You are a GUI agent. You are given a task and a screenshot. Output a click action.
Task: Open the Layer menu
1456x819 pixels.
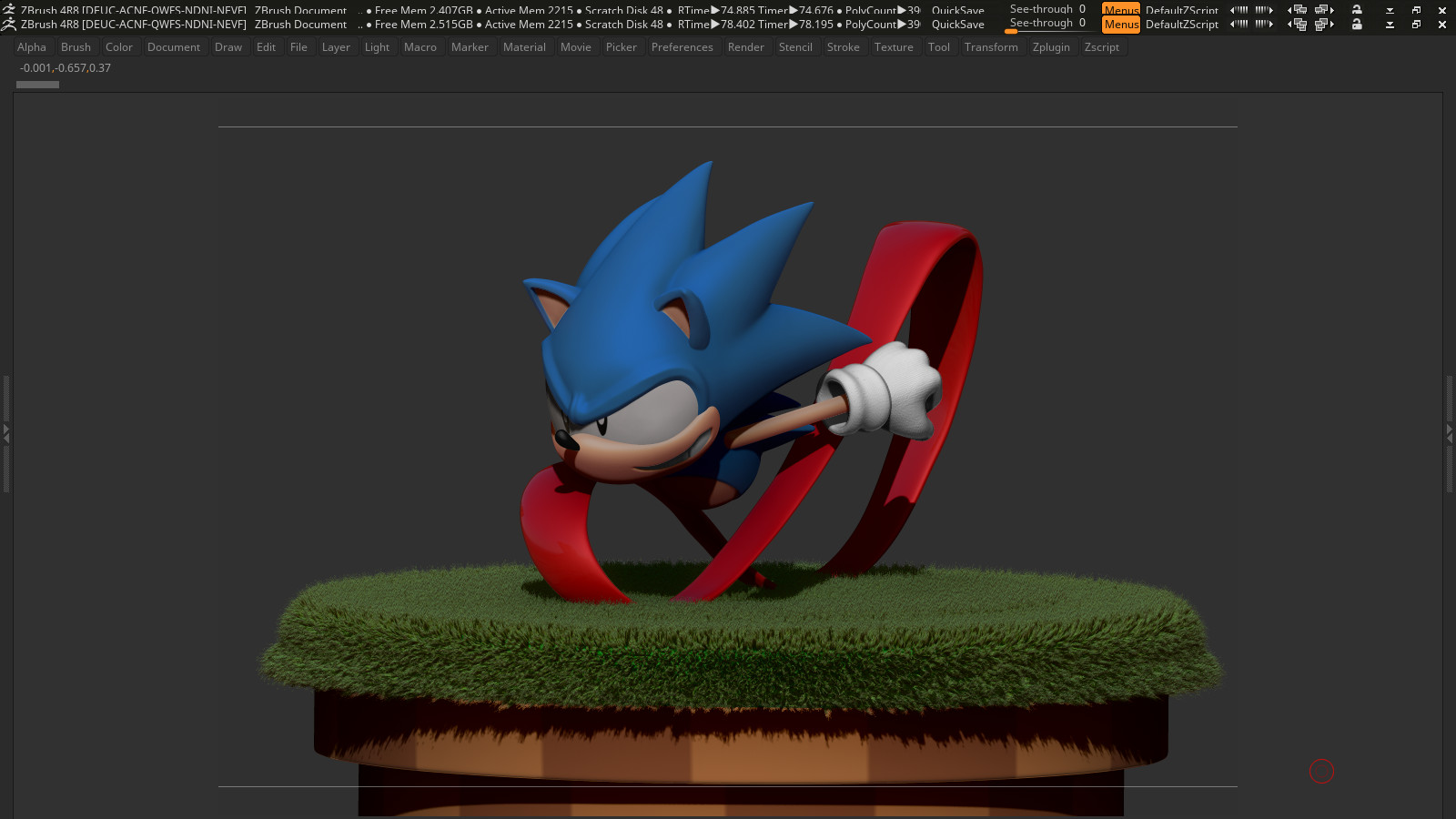(x=336, y=47)
